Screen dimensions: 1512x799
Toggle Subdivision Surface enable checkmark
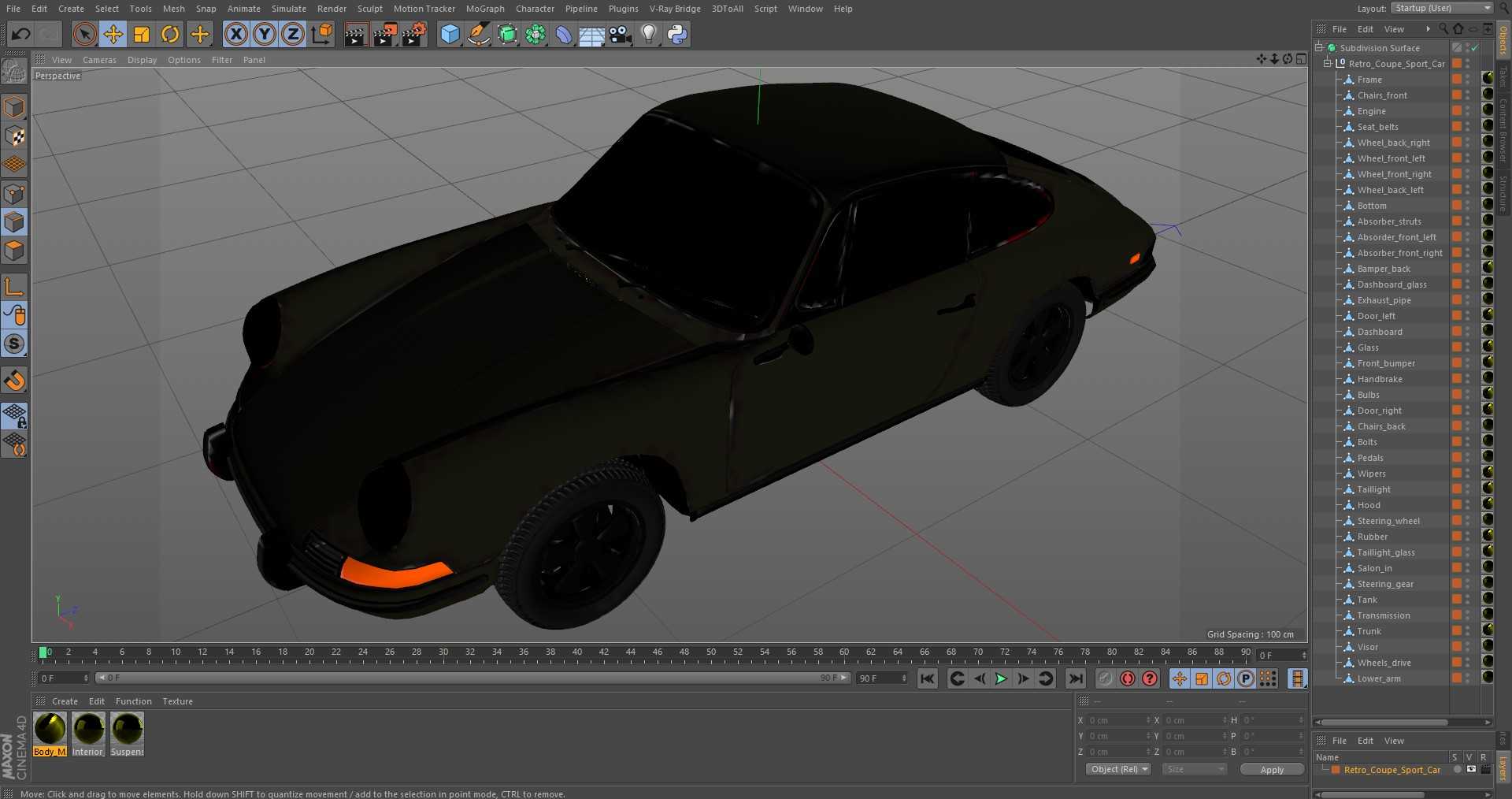pyautogui.click(x=1474, y=48)
